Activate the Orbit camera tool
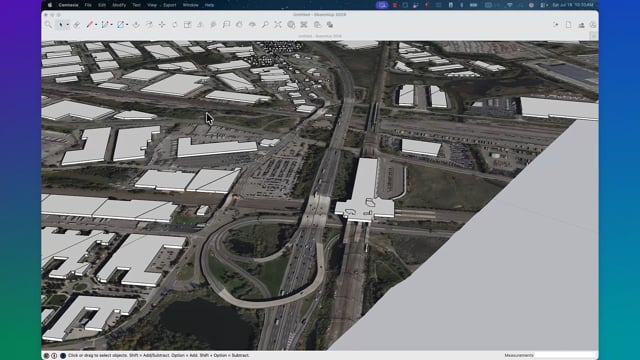Screen dimensions: 640x360 click(x=252, y=25)
